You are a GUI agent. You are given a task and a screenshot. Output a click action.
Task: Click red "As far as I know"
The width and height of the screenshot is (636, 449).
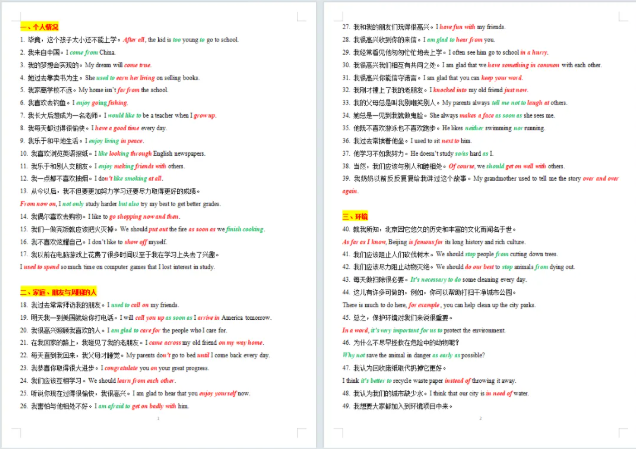(x=364, y=242)
